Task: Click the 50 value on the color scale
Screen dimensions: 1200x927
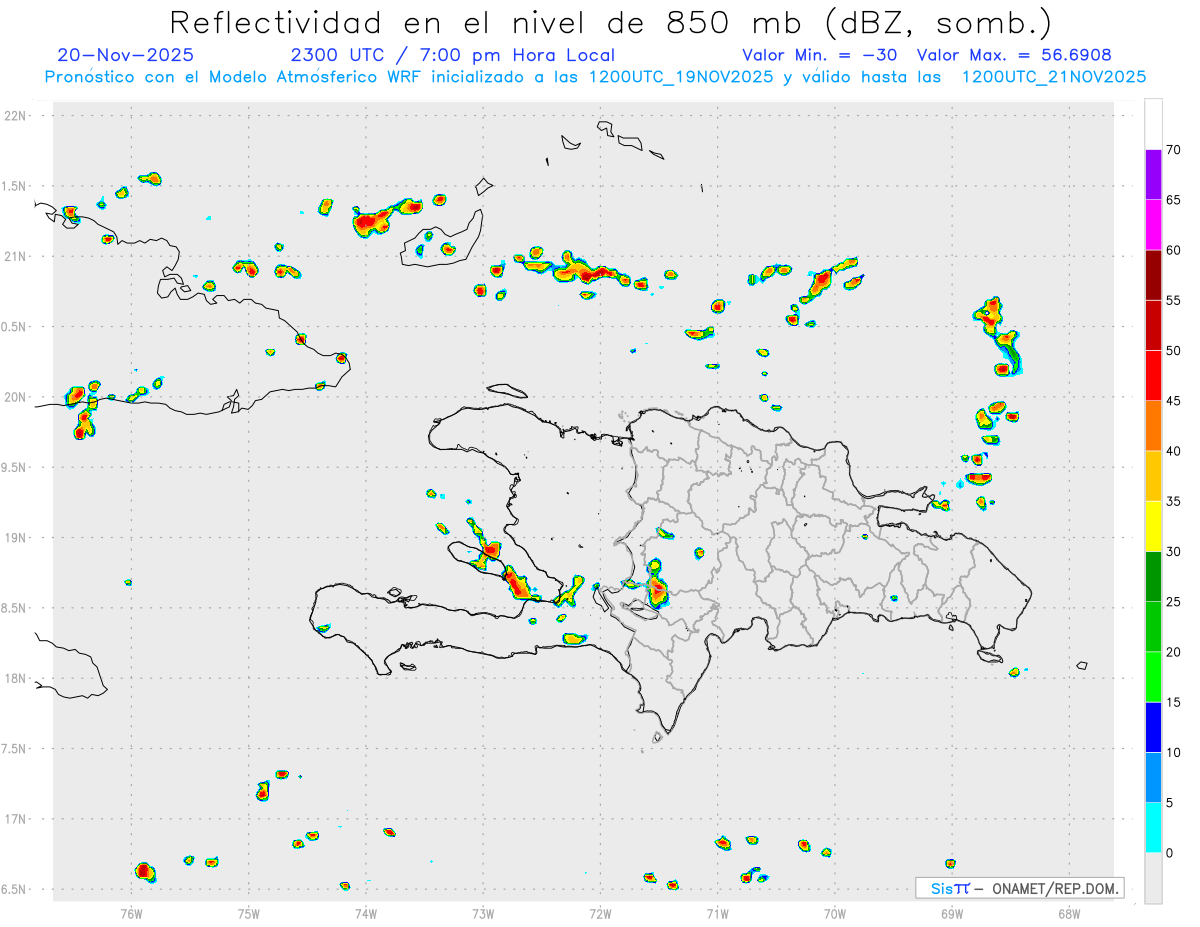Action: click(x=1174, y=351)
